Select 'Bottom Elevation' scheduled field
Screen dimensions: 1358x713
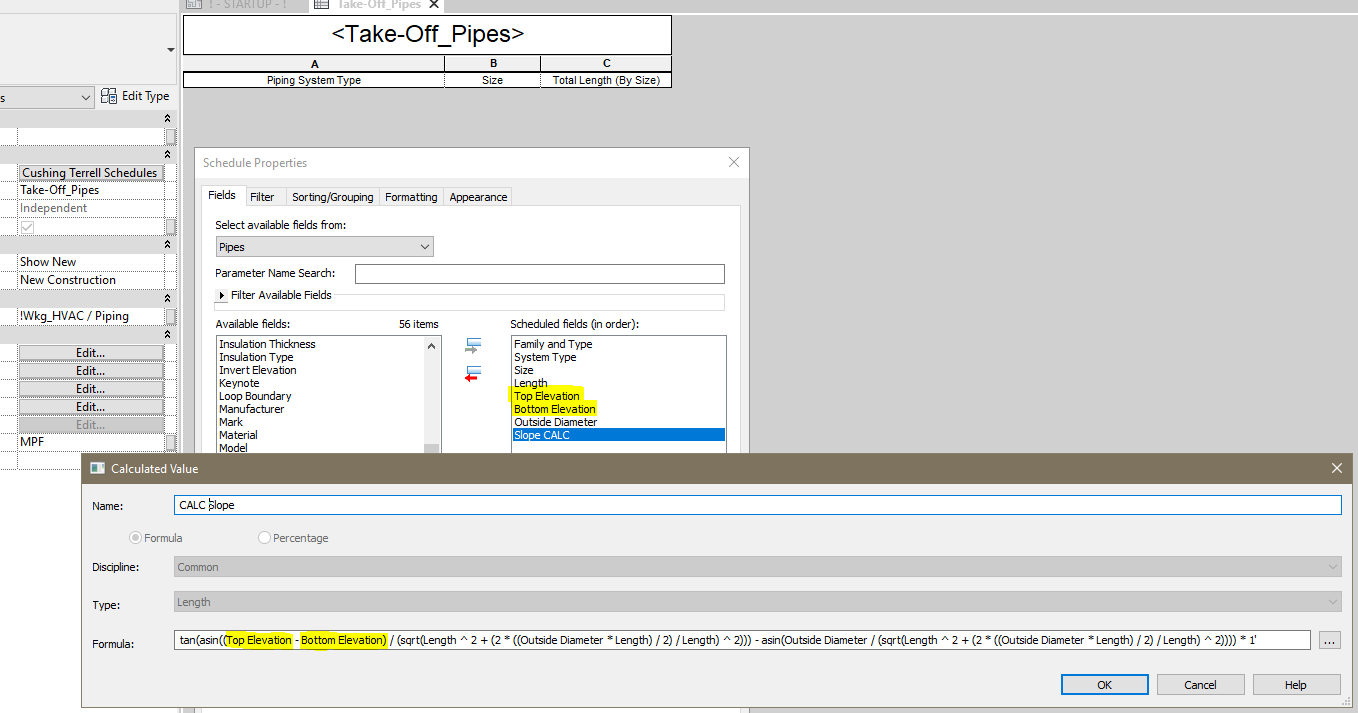point(555,409)
